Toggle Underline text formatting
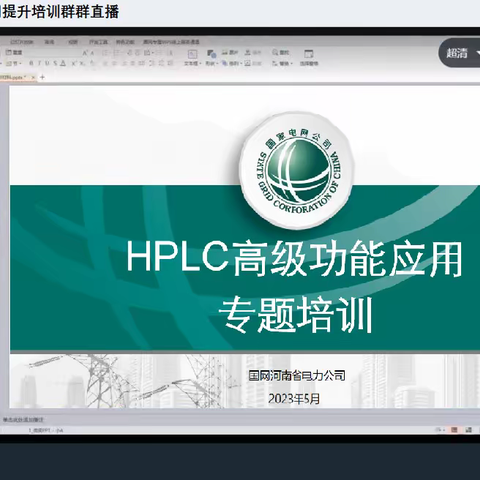480x480 pixels. point(47,63)
